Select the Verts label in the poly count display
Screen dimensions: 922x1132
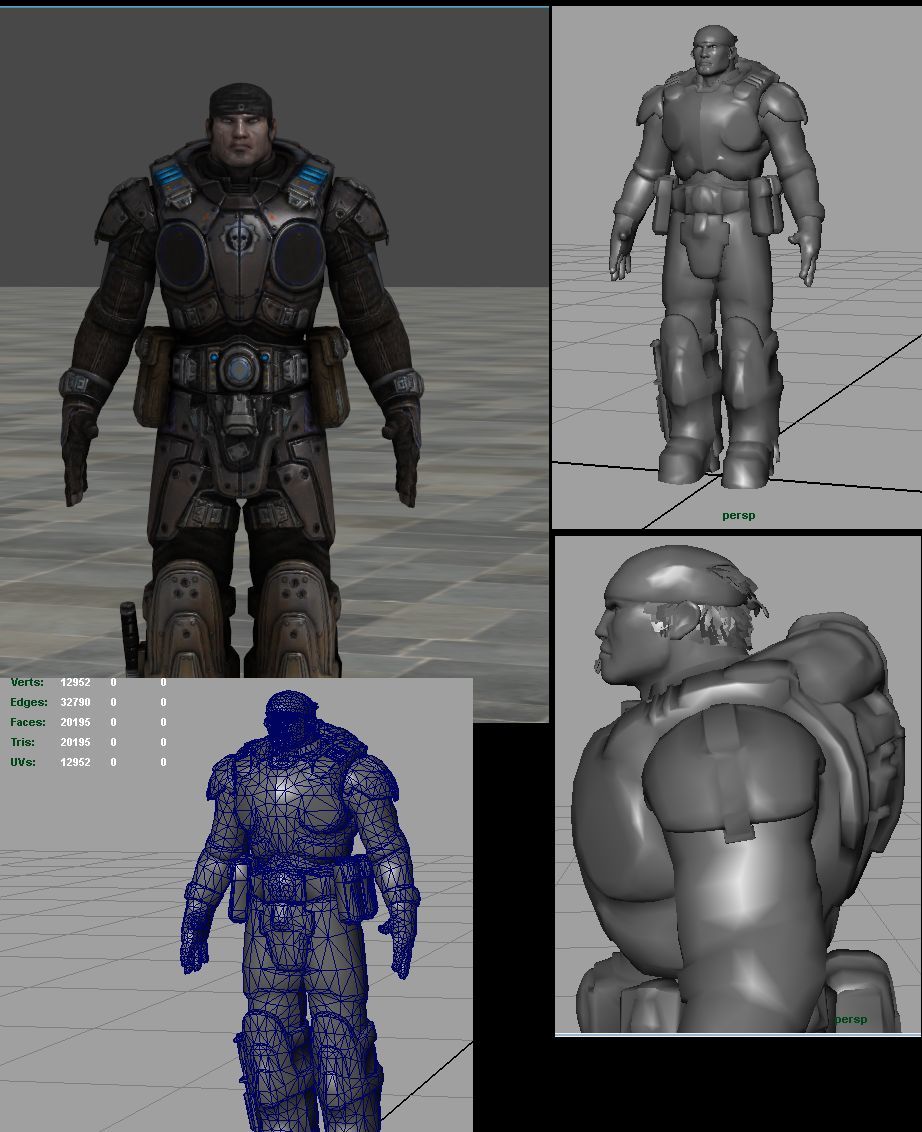point(27,682)
